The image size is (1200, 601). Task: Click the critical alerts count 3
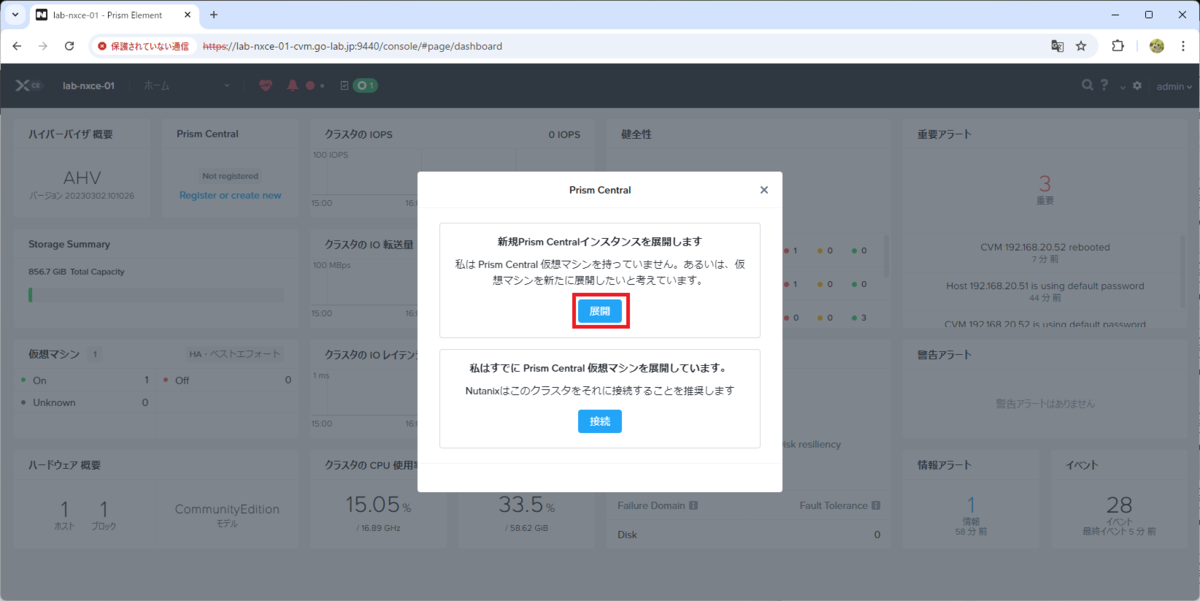click(1044, 184)
